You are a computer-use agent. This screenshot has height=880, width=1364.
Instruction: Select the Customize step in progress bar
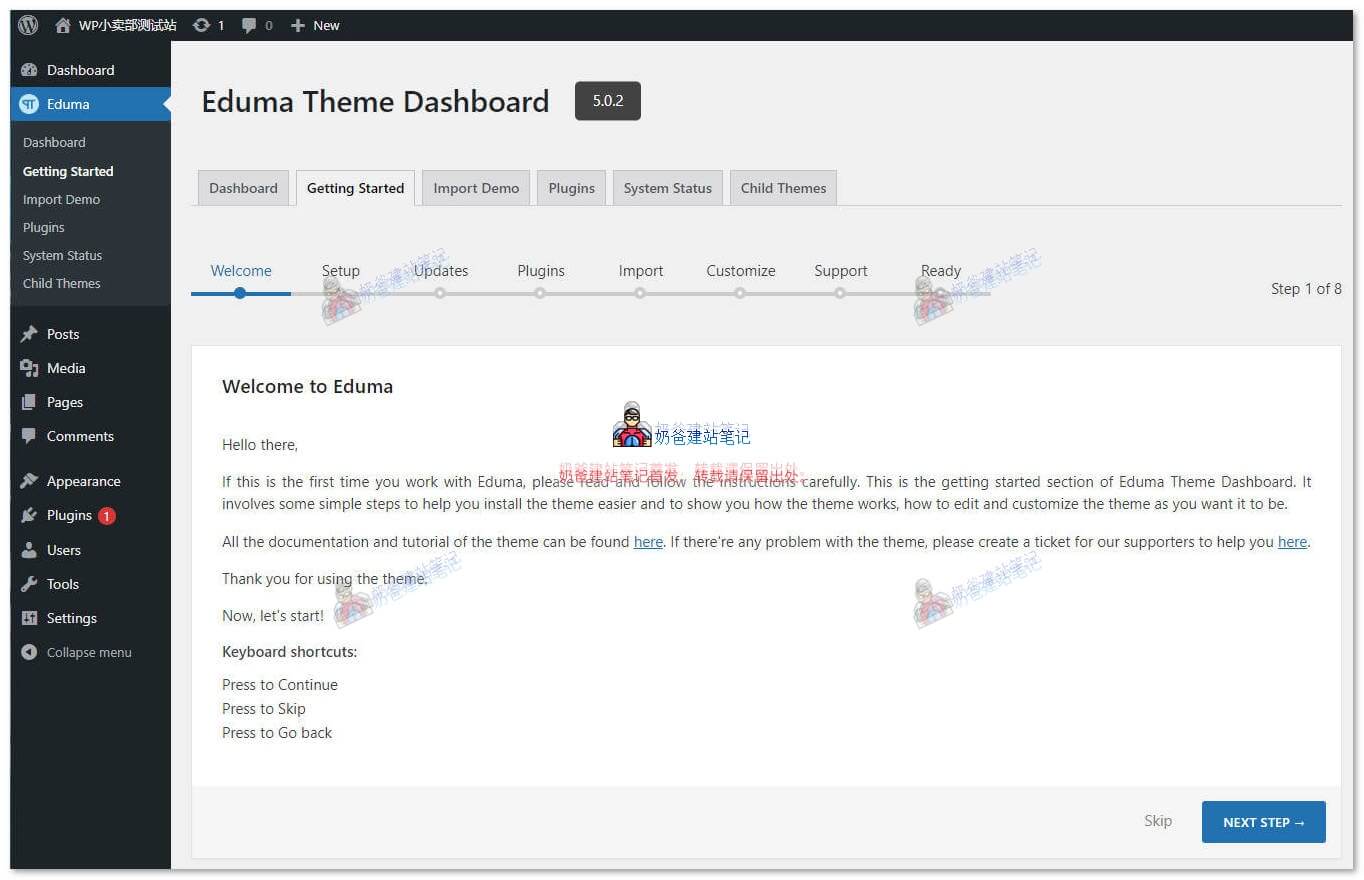(740, 293)
